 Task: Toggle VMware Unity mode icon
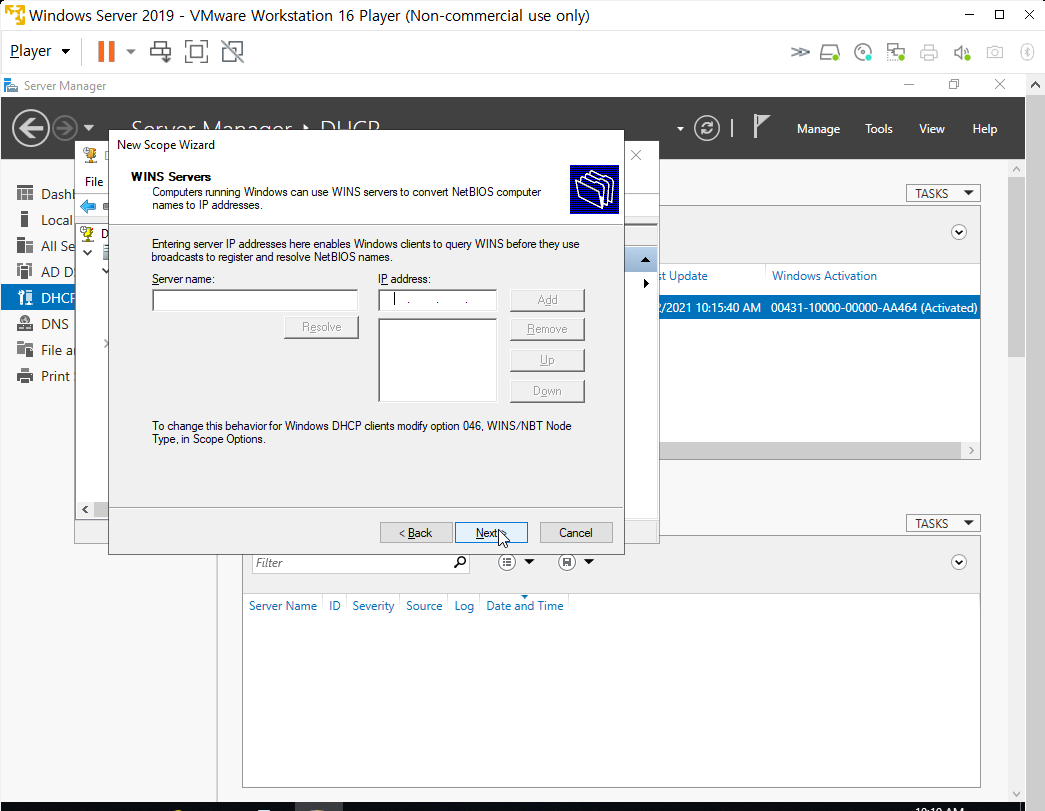pos(233,51)
